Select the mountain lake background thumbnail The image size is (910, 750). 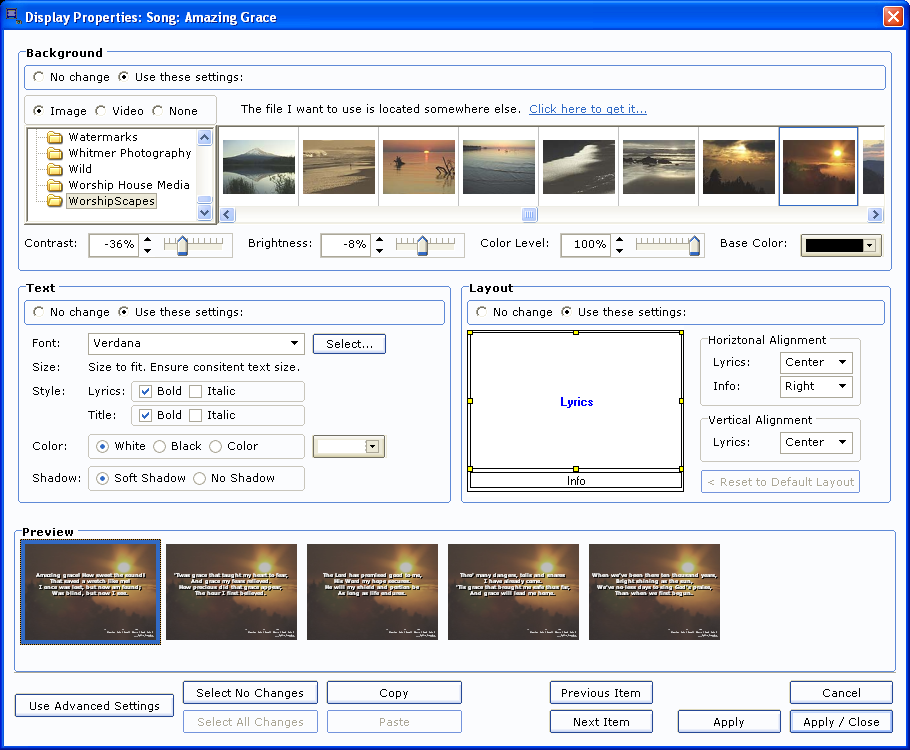[259, 166]
